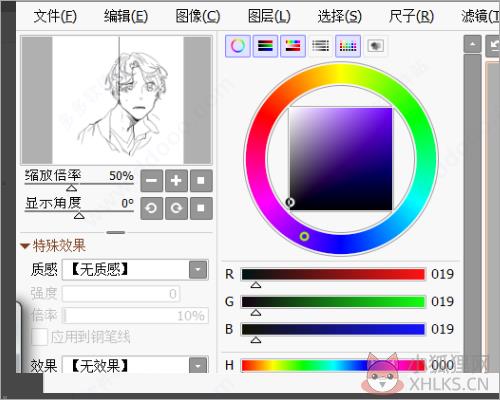Open the 文件(F) menu
The image size is (500, 400).
coord(55,16)
